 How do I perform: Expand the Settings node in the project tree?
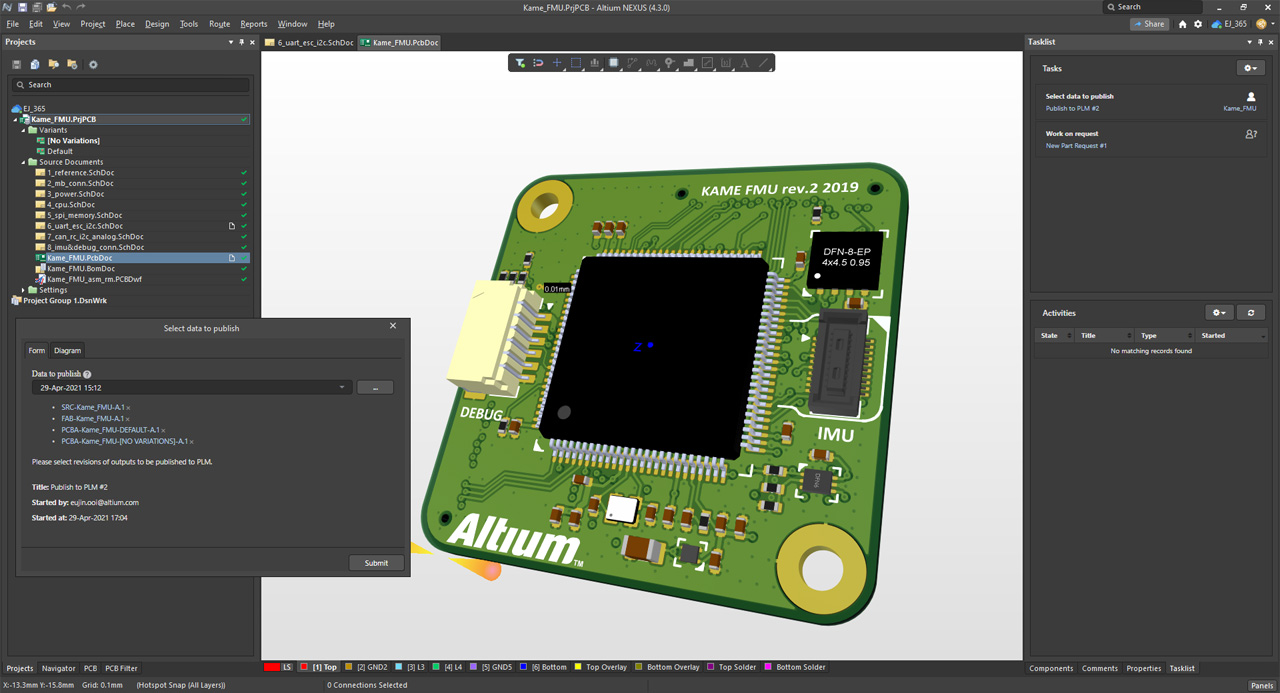(22, 289)
